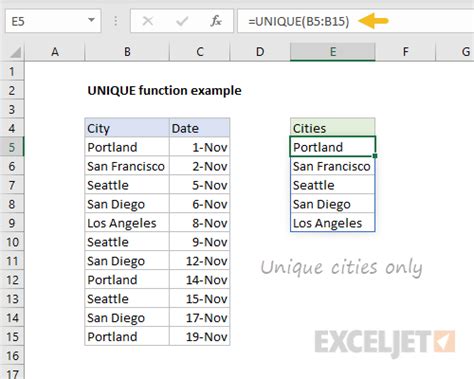The width and height of the screenshot is (474, 379).
Task: Select column F header
Action: point(405,52)
